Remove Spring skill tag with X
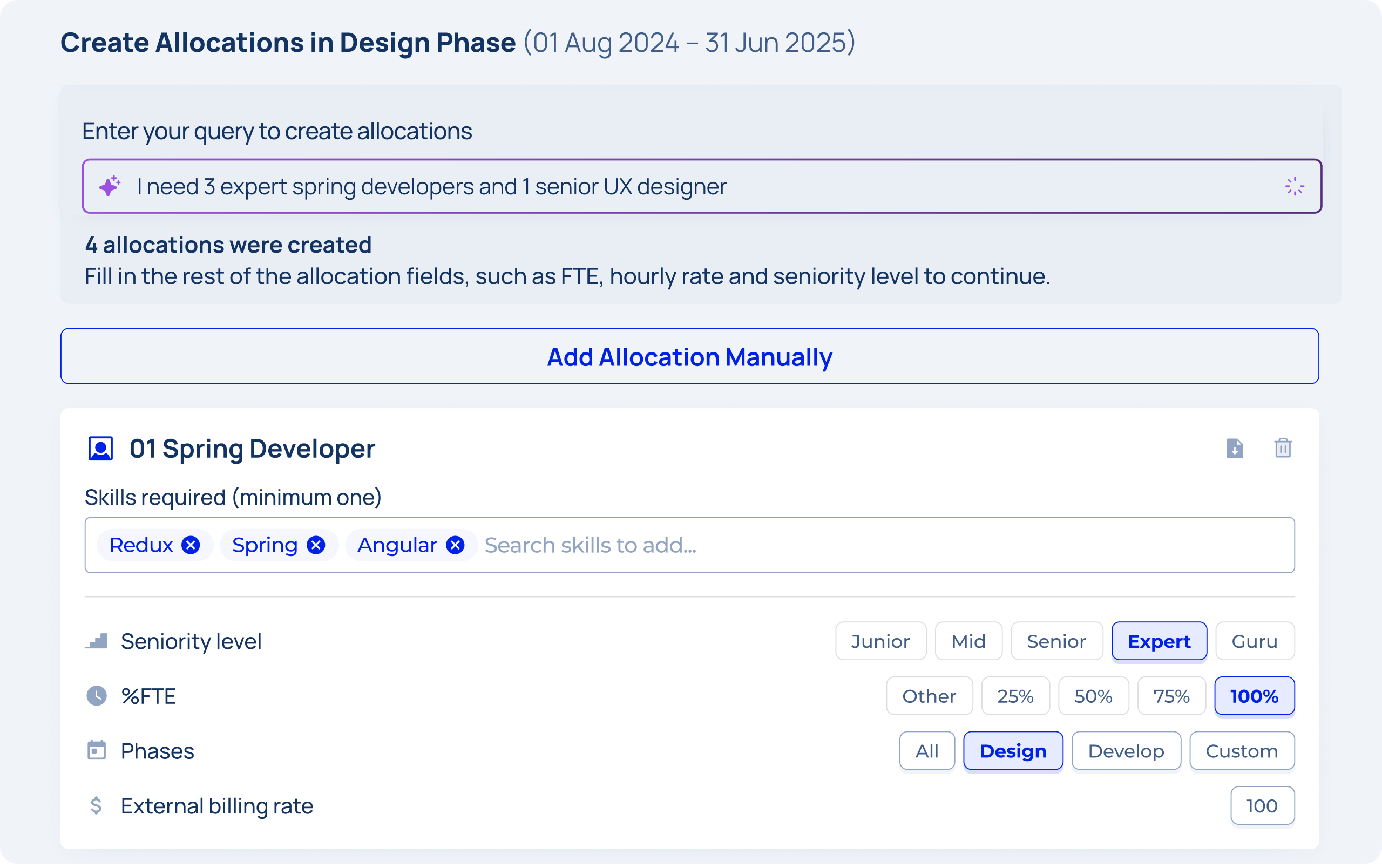The height and width of the screenshot is (868, 1382). (x=317, y=545)
